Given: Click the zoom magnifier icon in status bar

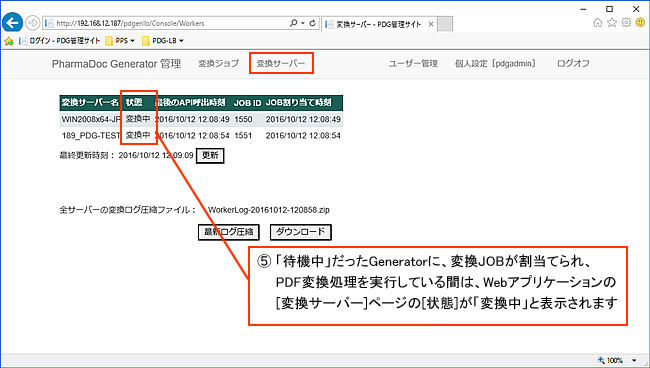Looking at the screenshot, I should coord(601,360).
